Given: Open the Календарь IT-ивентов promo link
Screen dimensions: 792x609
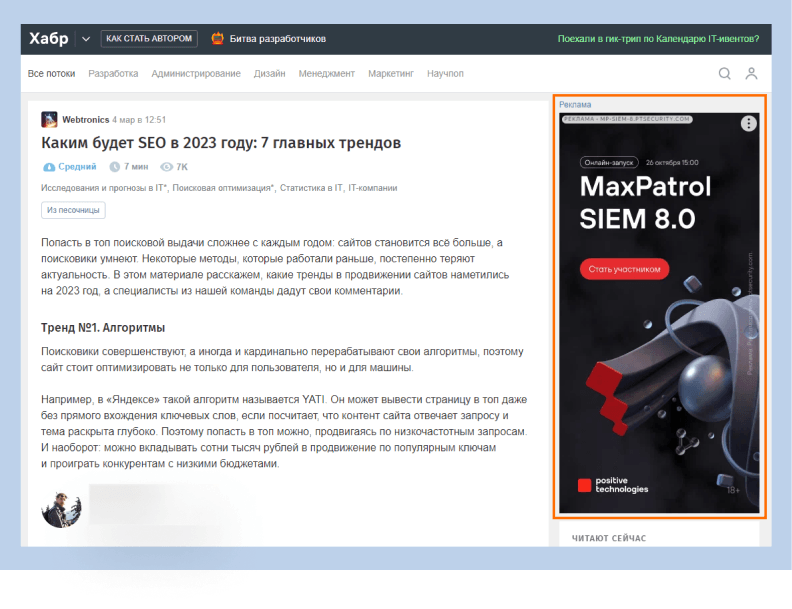Looking at the screenshot, I should click(x=658, y=39).
